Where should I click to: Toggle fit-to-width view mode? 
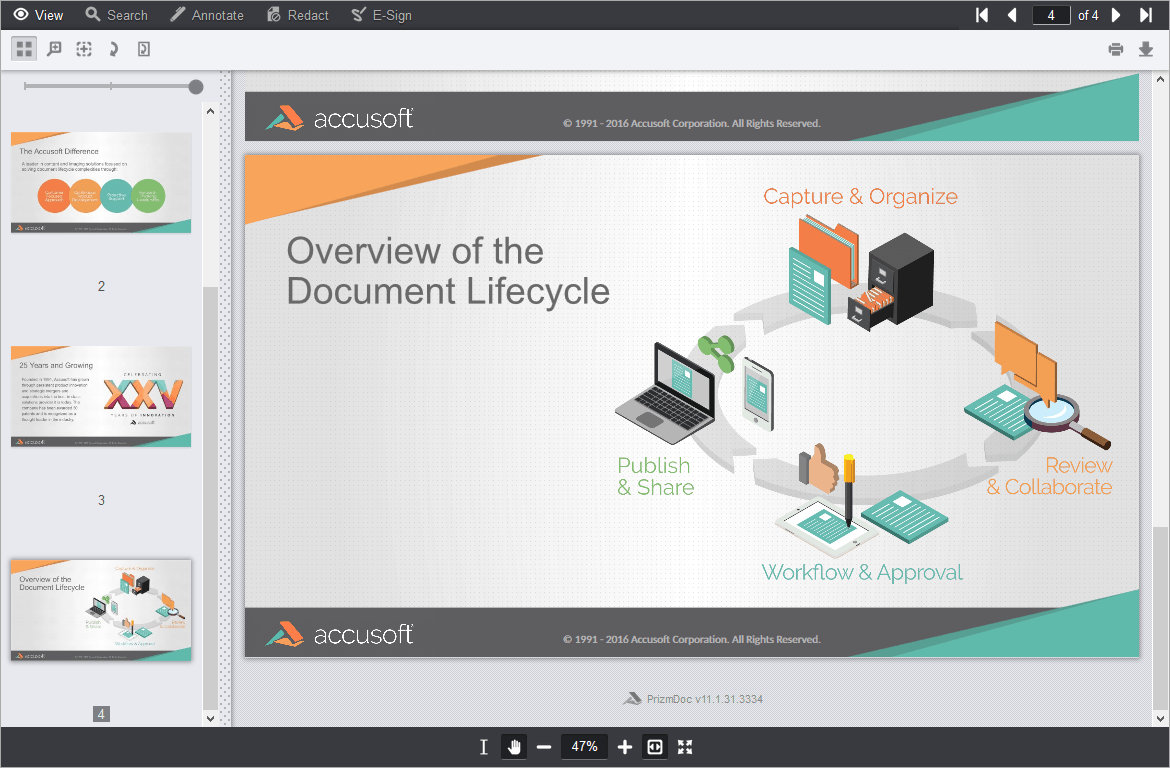654,746
